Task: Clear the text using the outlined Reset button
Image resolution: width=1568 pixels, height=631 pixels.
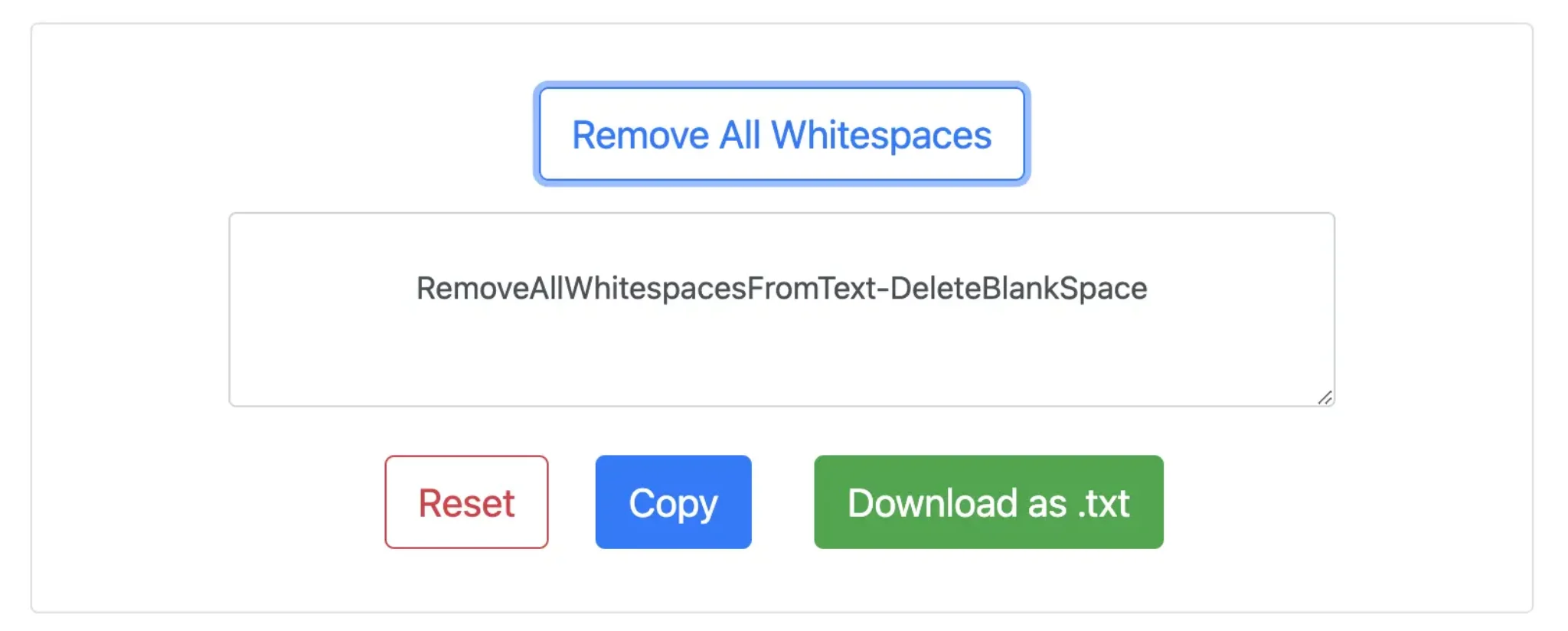Action: 466,502
